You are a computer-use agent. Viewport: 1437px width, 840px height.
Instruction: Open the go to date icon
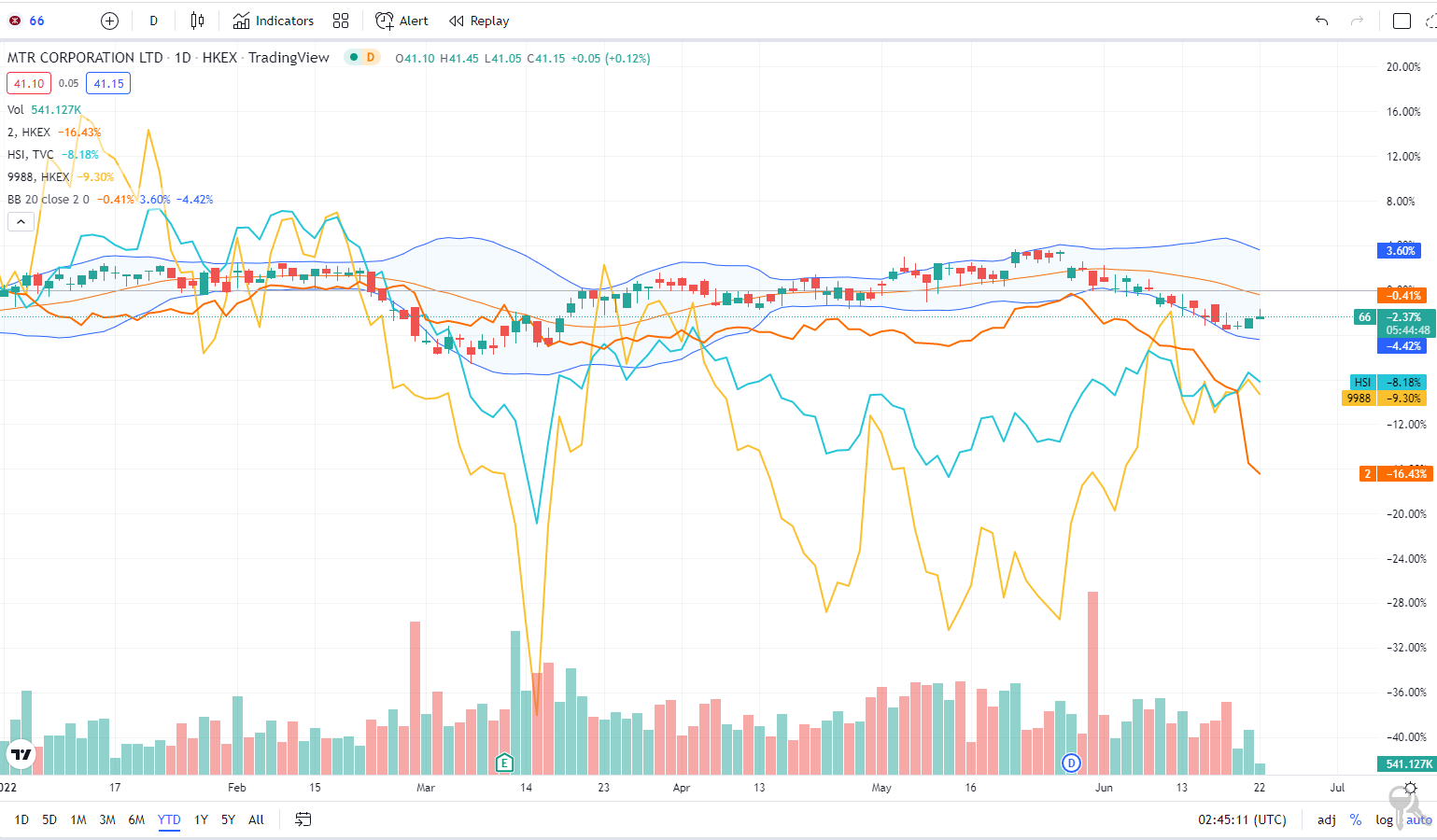(x=303, y=819)
